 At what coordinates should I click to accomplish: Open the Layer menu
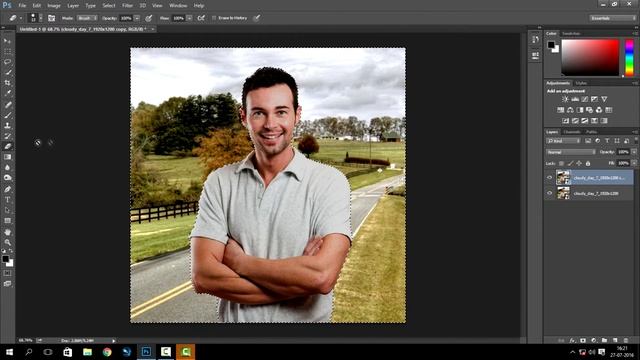click(73, 6)
